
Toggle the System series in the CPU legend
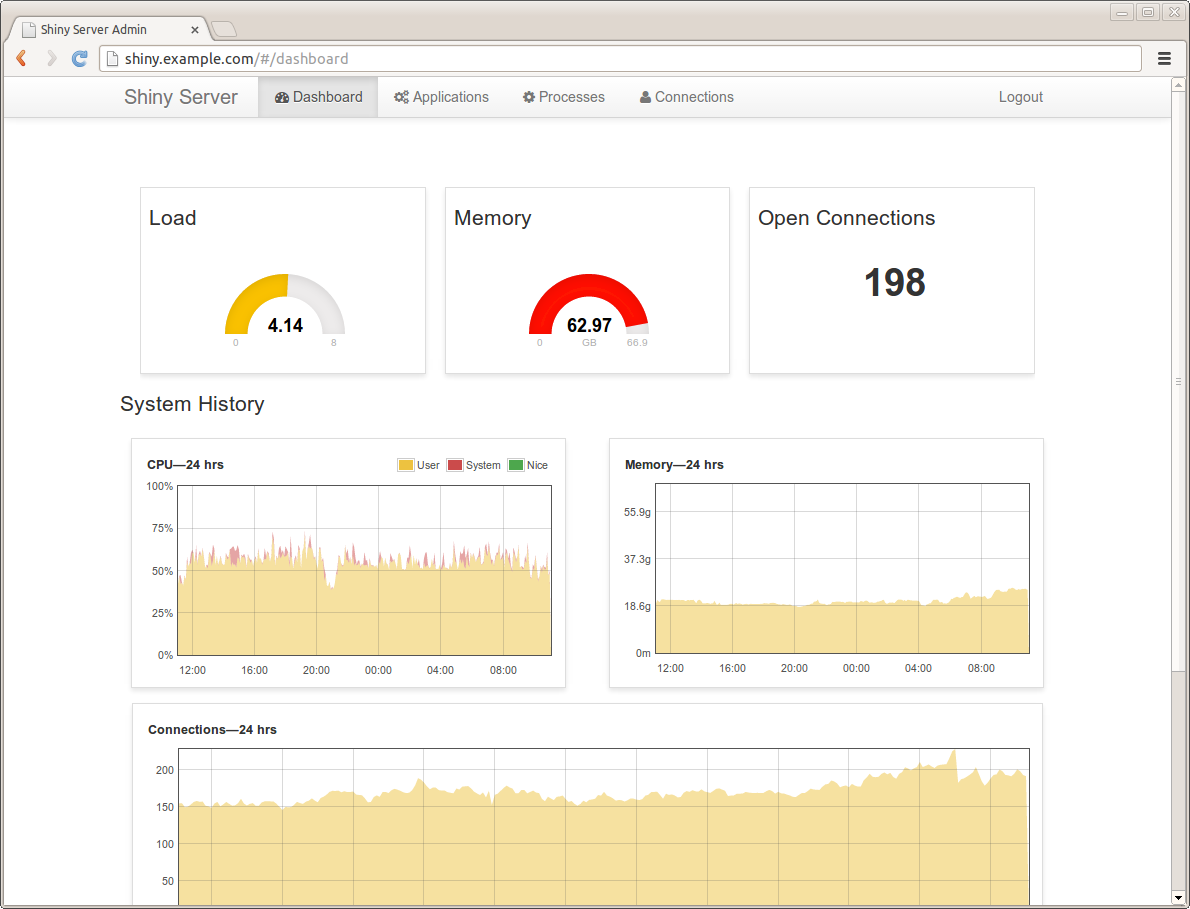(x=473, y=464)
